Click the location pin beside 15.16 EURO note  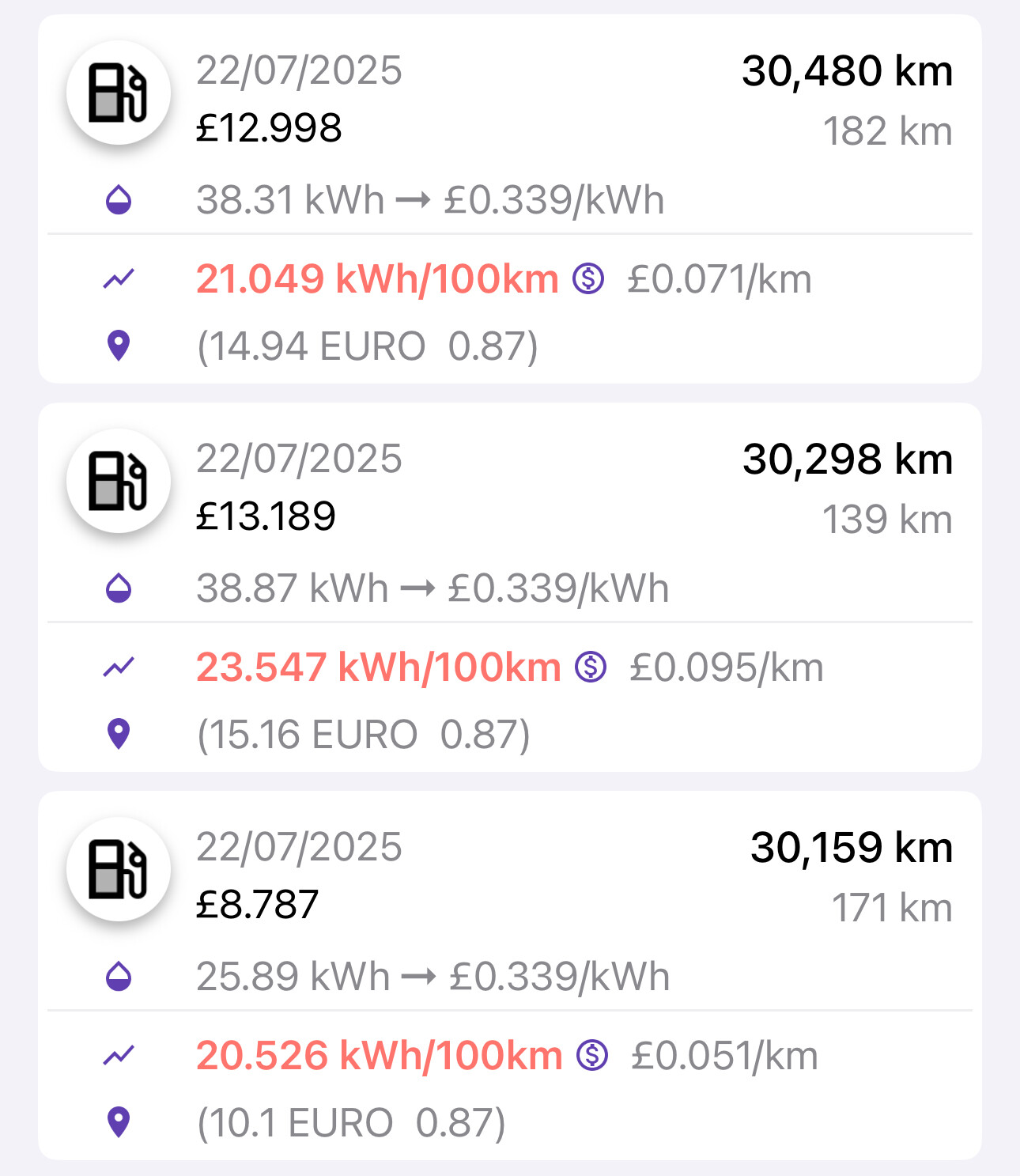pyautogui.click(x=119, y=734)
